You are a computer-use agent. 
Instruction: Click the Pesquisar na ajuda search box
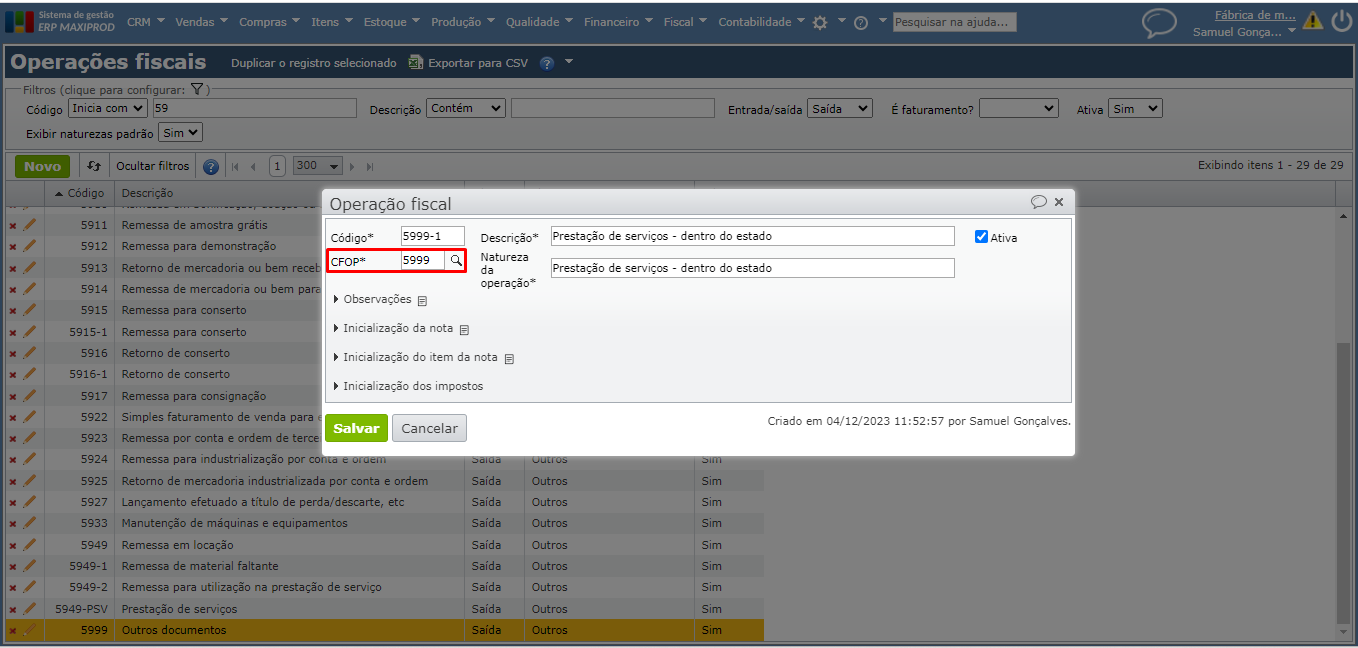[x=954, y=22]
